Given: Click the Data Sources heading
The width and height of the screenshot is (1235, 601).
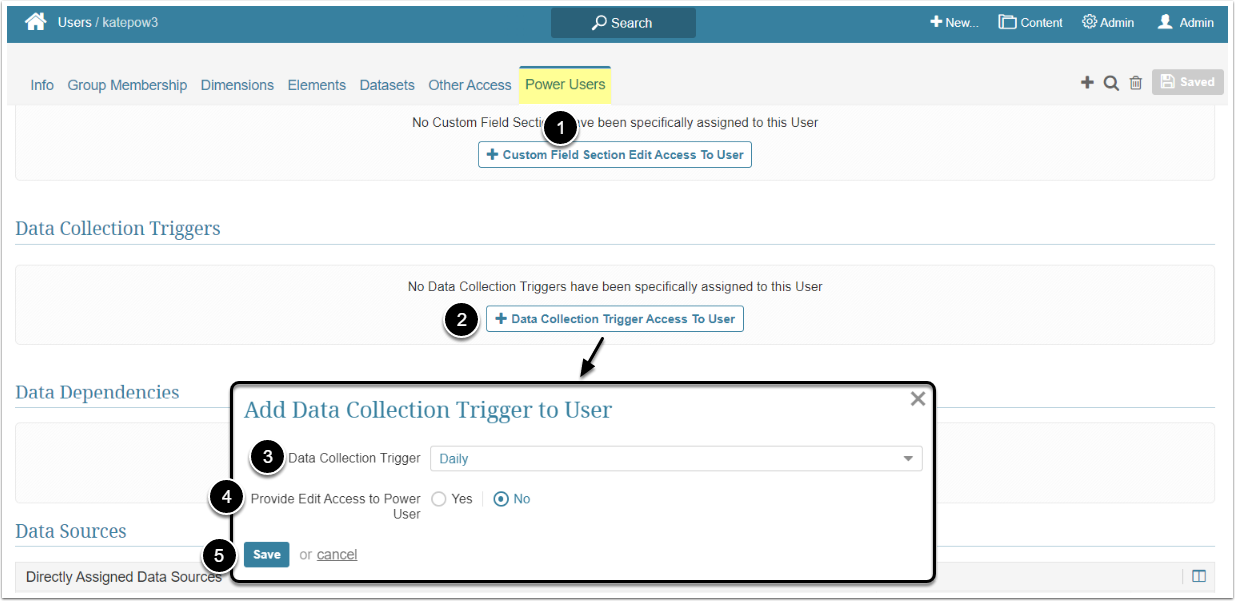Looking at the screenshot, I should click(x=71, y=531).
